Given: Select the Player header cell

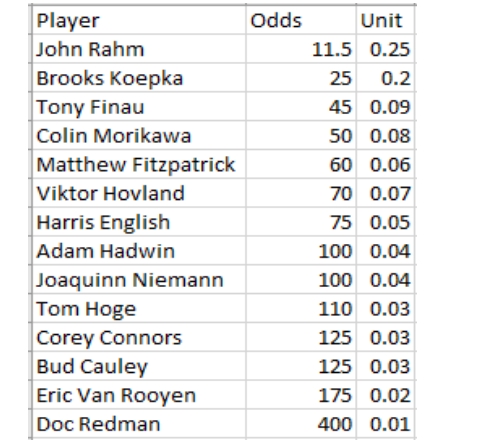Looking at the screenshot, I should point(139,20).
